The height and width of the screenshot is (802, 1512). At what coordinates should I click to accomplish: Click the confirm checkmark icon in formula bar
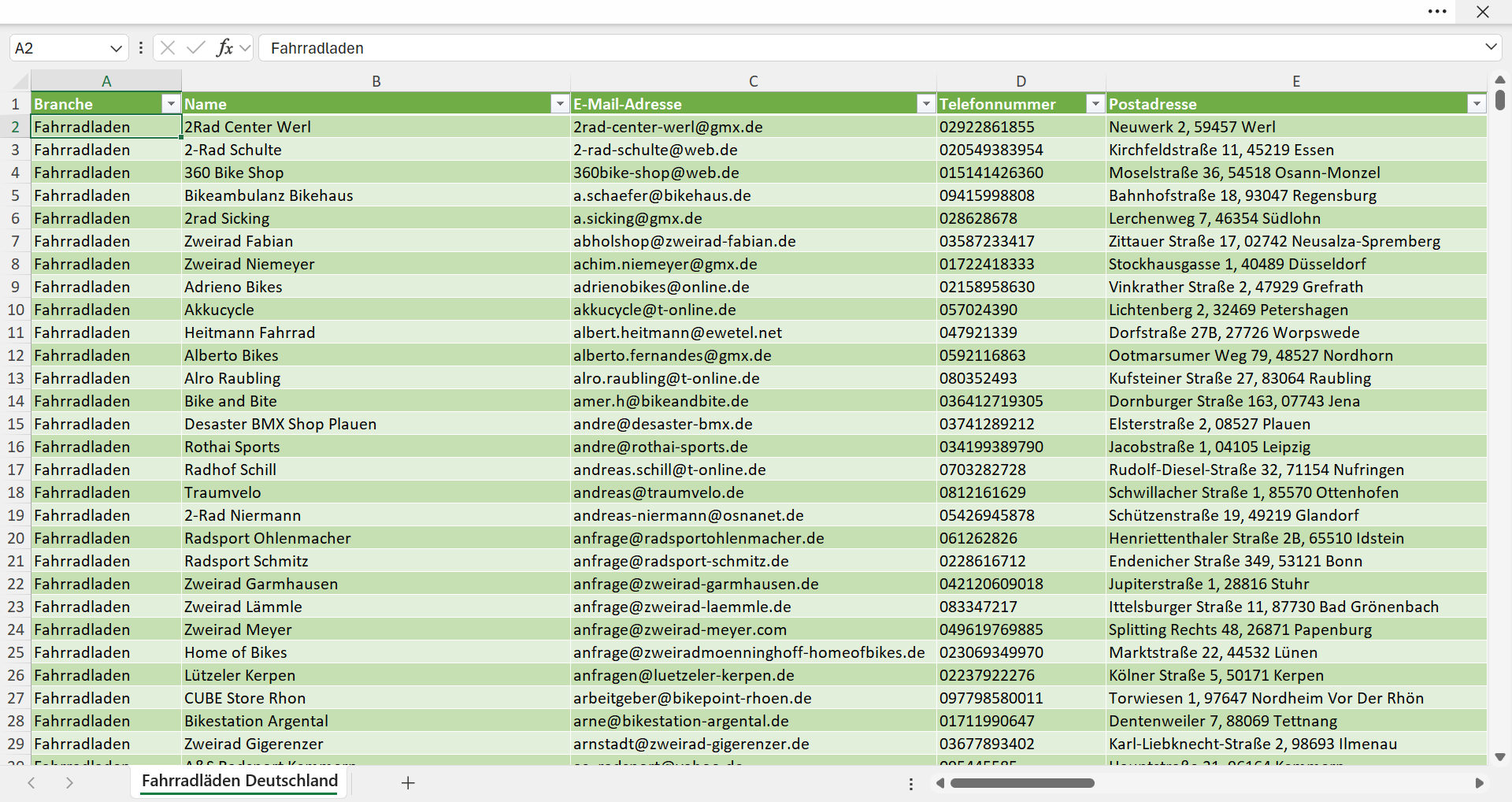[x=196, y=48]
